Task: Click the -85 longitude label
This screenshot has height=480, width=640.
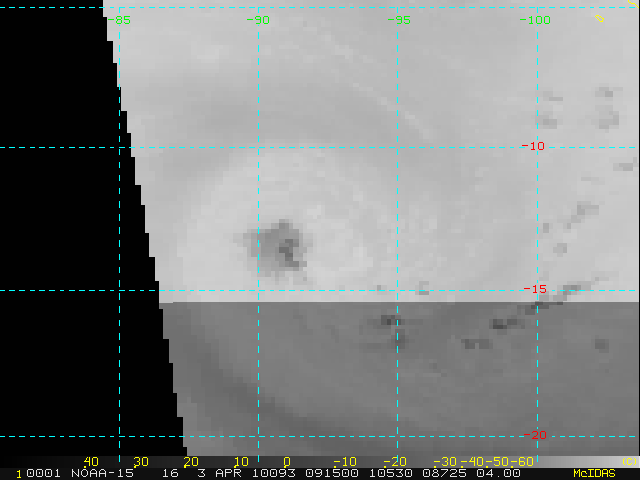Action: coord(120,19)
